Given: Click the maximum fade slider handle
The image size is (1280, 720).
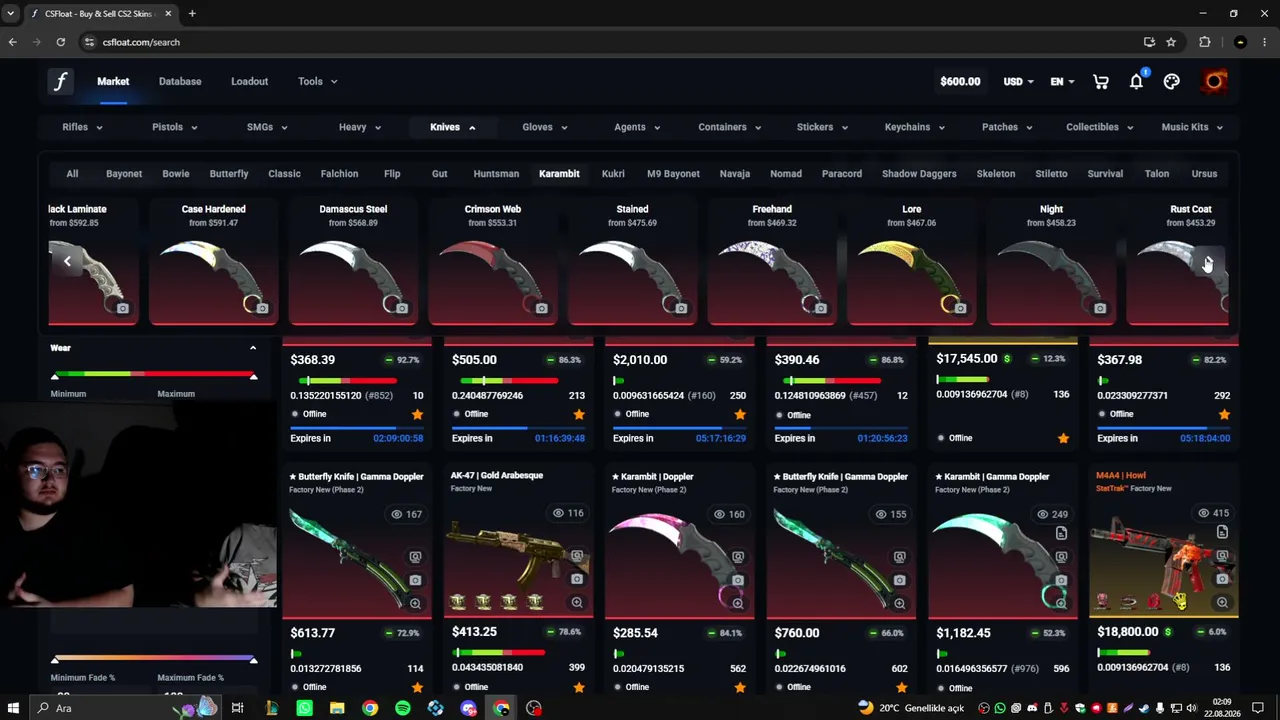Looking at the screenshot, I should point(253,660).
